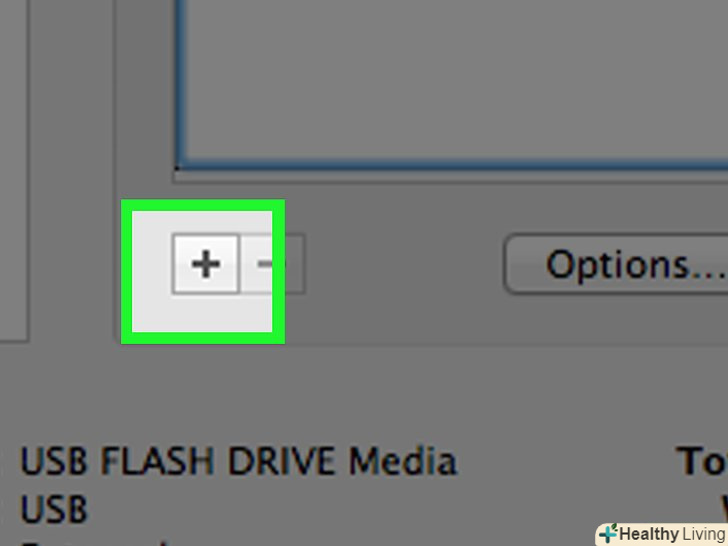Select the blue-outlined partition layout box
728x546 pixels.
tap(451, 85)
